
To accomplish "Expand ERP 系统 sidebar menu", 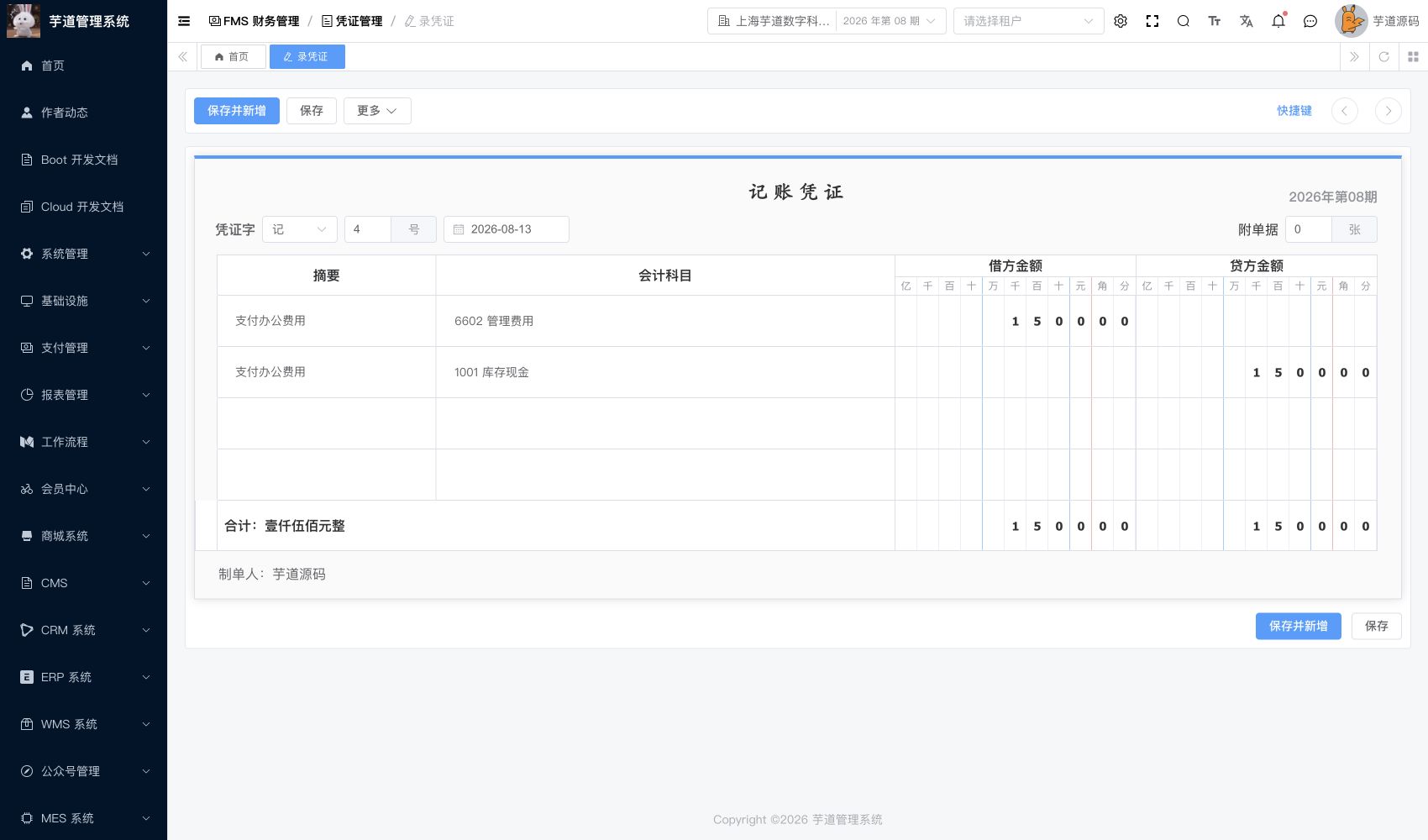I will coord(84,677).
